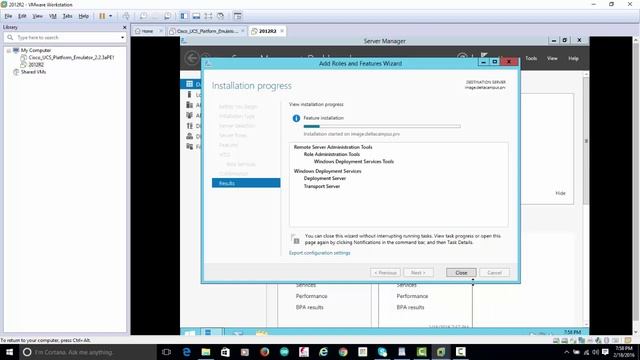Click 'Windows Deployment Services Tools' entry
This screenshot has width=640, height=360.
click(x=354, y=162)
